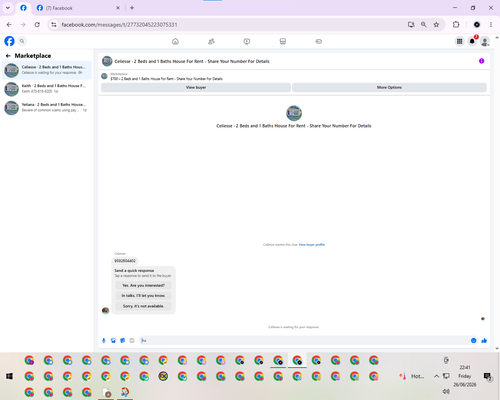This screenshot has height=400, width=500.
Task: Click the View buyer button
Action: 196,87
